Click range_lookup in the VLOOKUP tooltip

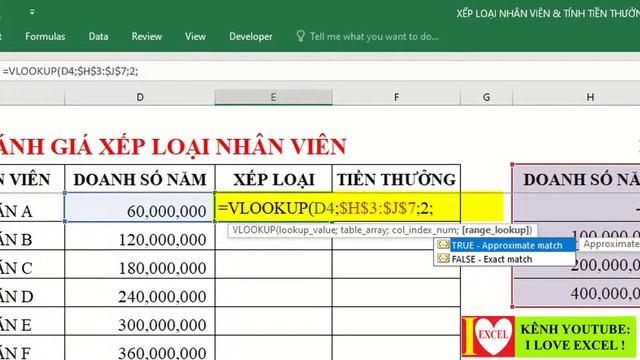[x=496, y=230]
